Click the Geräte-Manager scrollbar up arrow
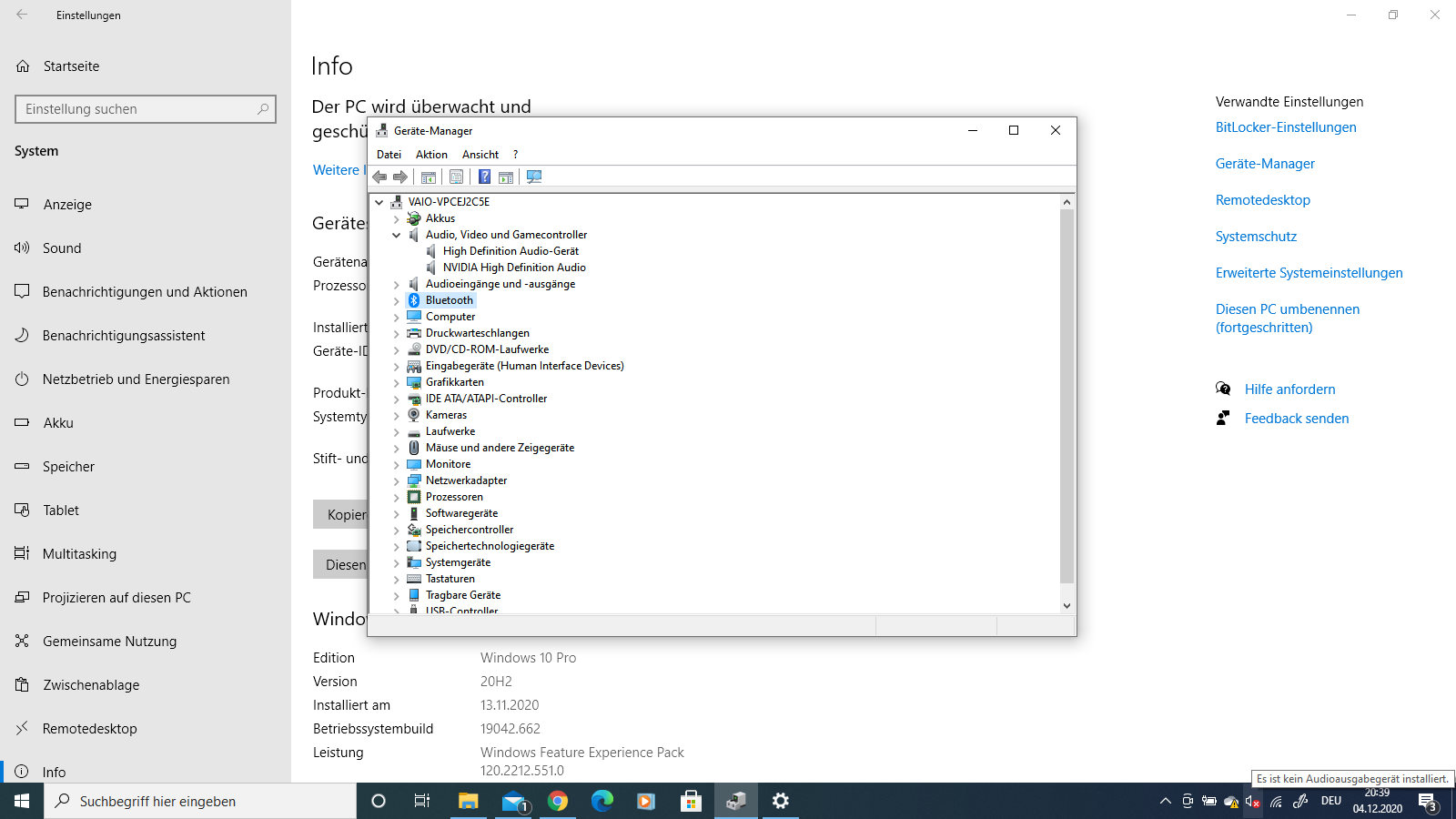 pos(1067,201)
